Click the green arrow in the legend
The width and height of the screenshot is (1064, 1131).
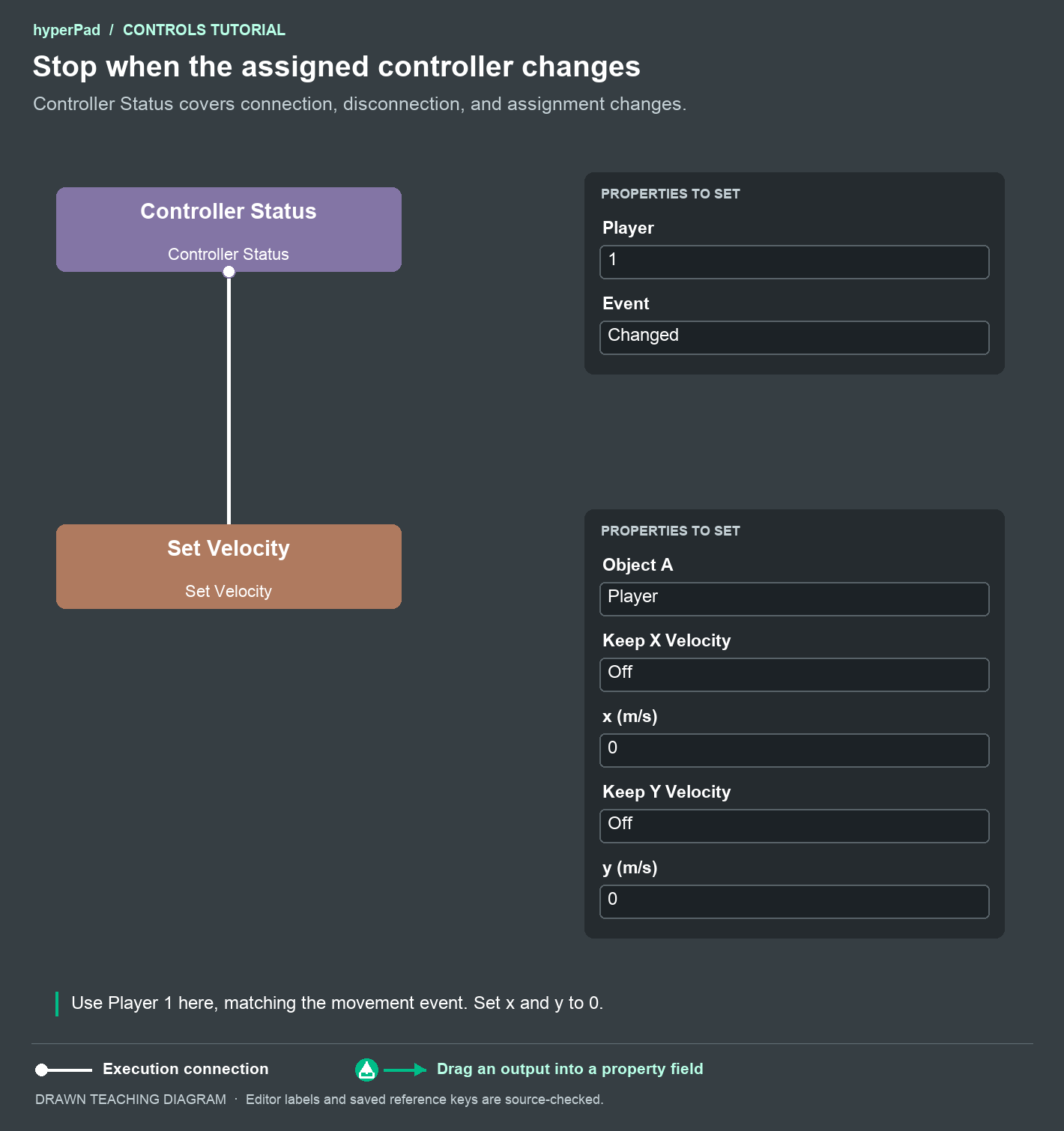405,1070
